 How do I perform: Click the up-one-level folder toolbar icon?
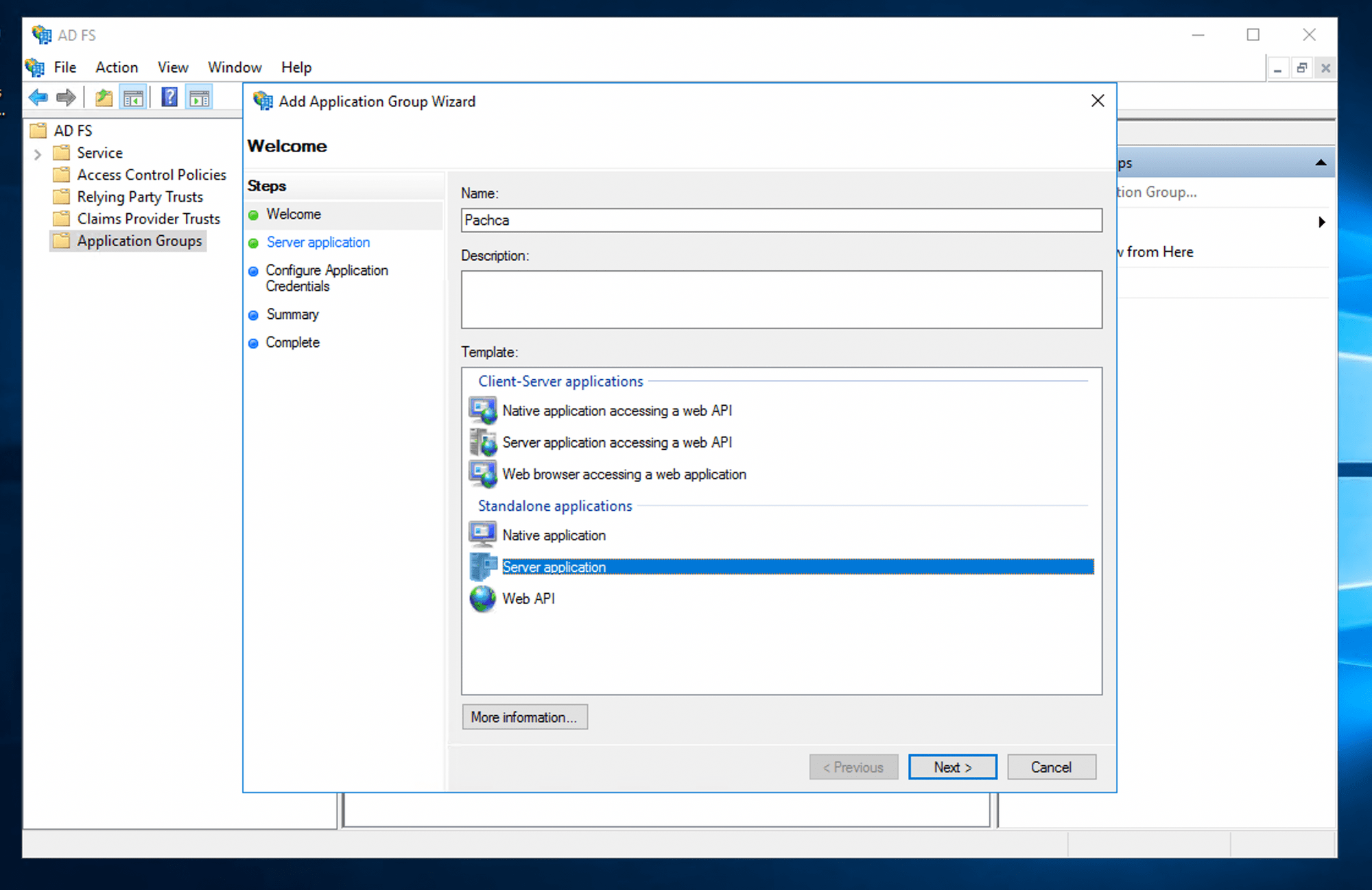pos(104,98)
